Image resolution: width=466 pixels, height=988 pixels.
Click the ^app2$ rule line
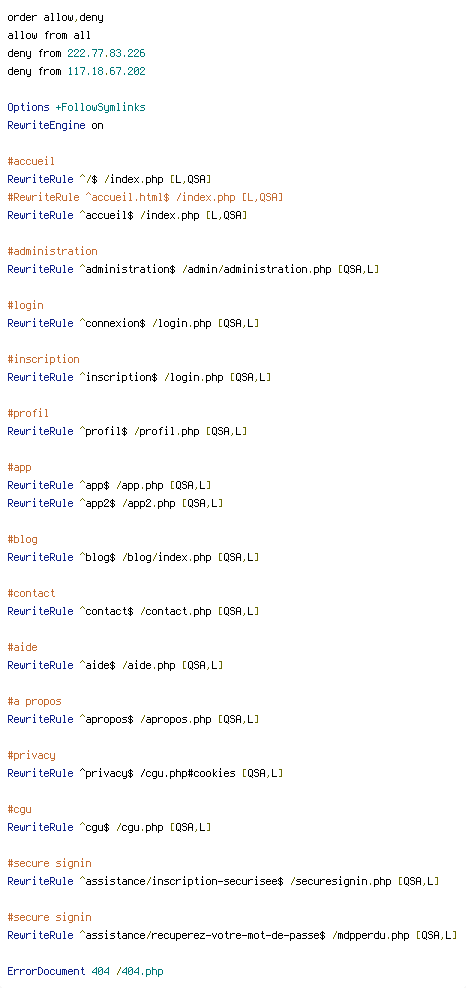pyautogui.click(x=115, y=503)
